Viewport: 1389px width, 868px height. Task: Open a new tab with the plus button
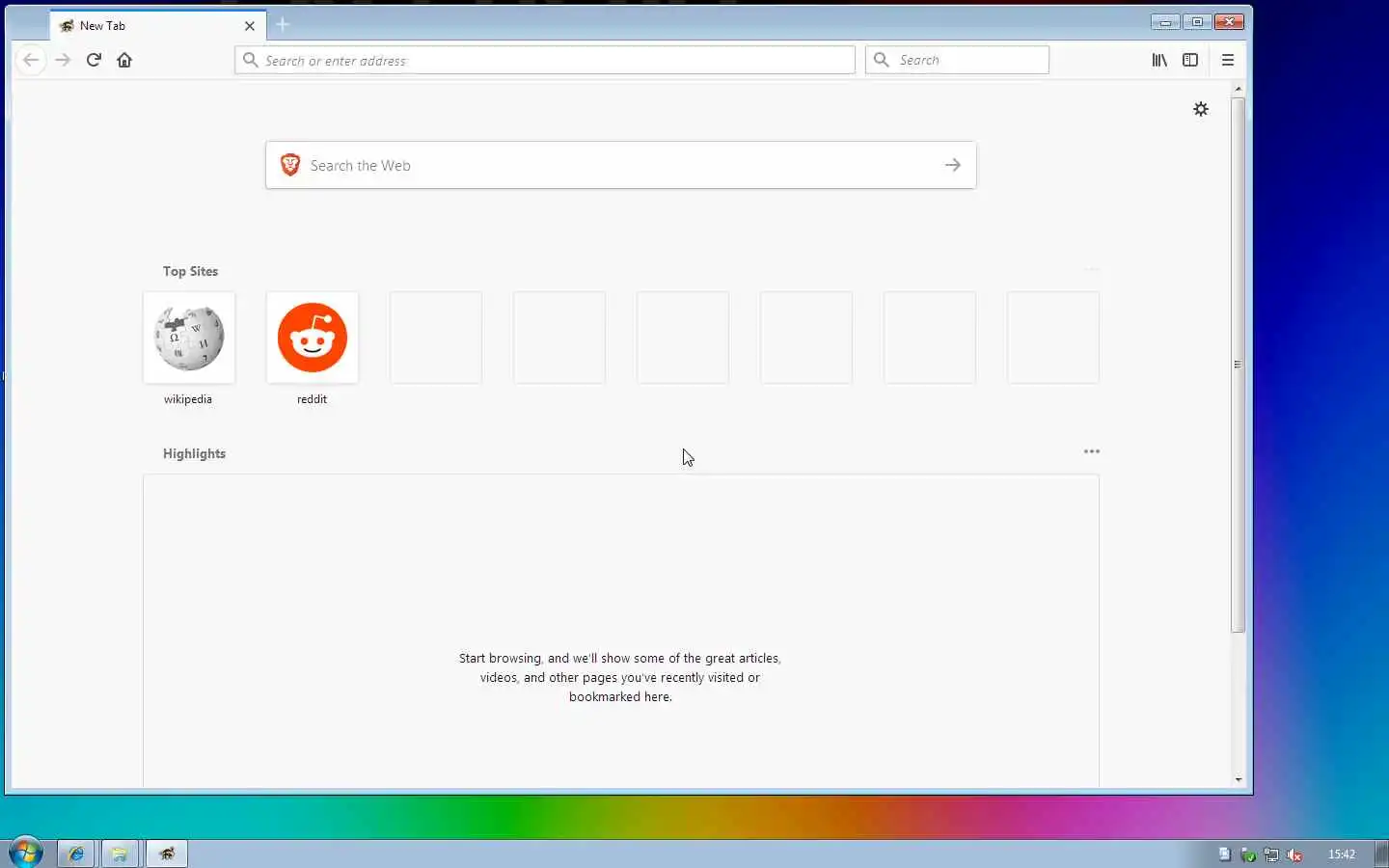(283, 25)
